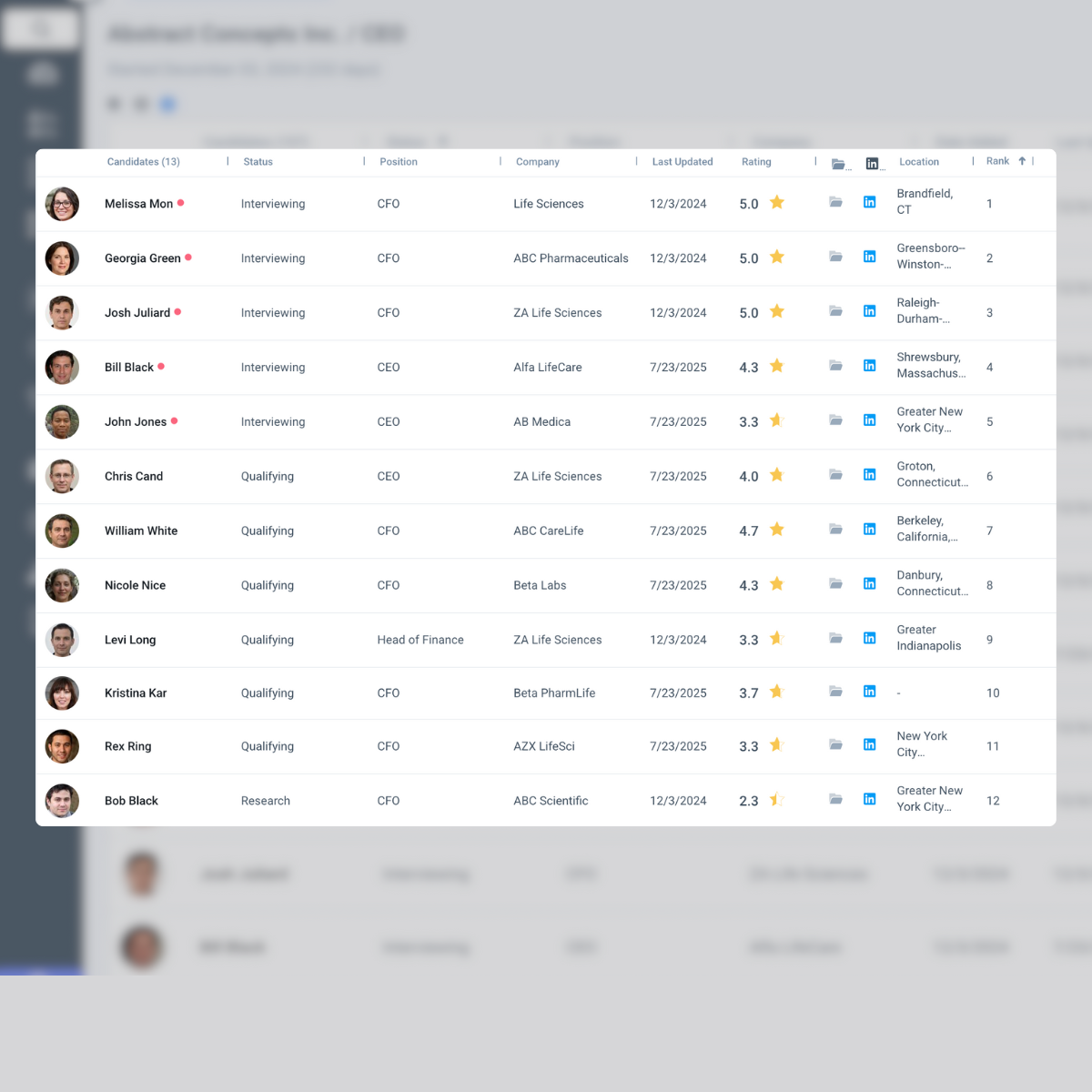Select company cell ABC Scientific
The width and height of the screenshot is (1092, 1092).
pyautogui.click(x=551, y=801)
